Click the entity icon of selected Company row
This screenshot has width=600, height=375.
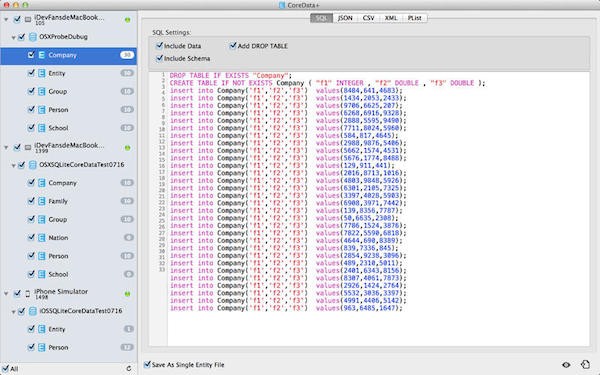point(42,55)
